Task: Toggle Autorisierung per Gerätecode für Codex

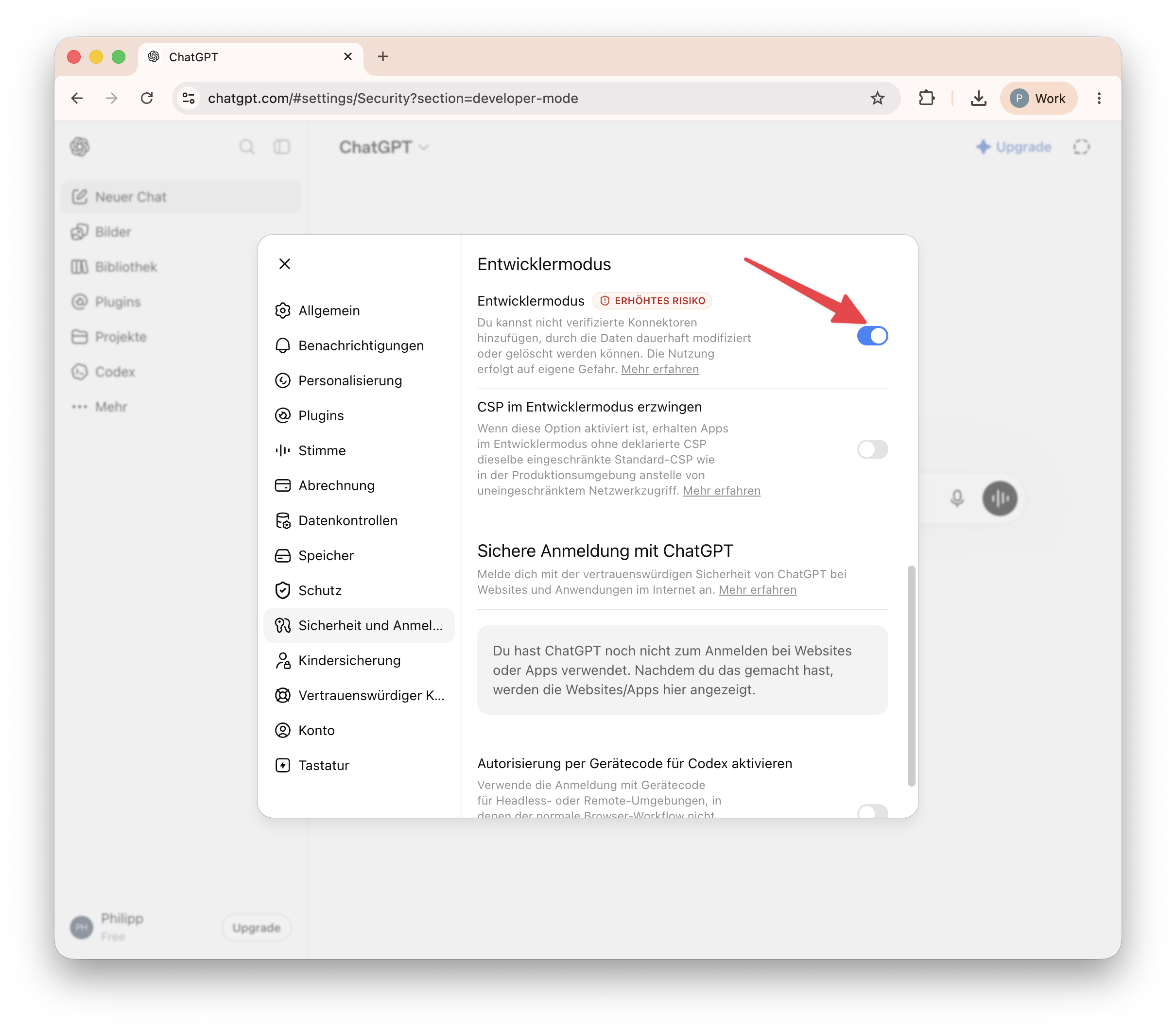Action: [872, 810]
